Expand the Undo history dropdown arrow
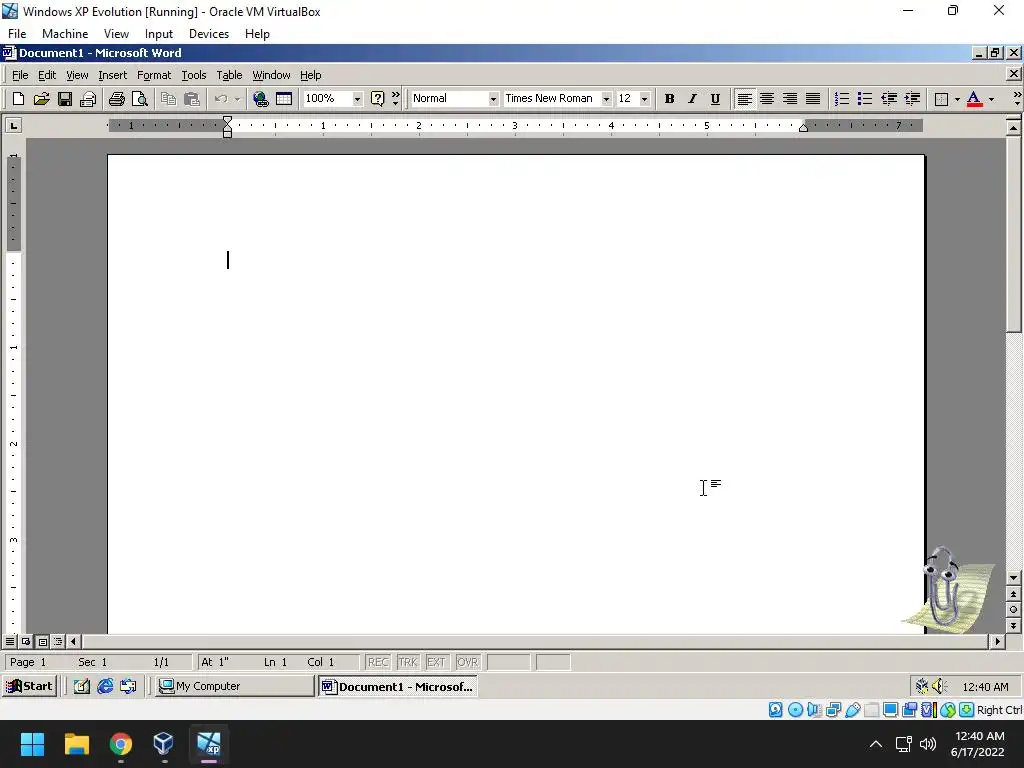 tap(237, 99)
